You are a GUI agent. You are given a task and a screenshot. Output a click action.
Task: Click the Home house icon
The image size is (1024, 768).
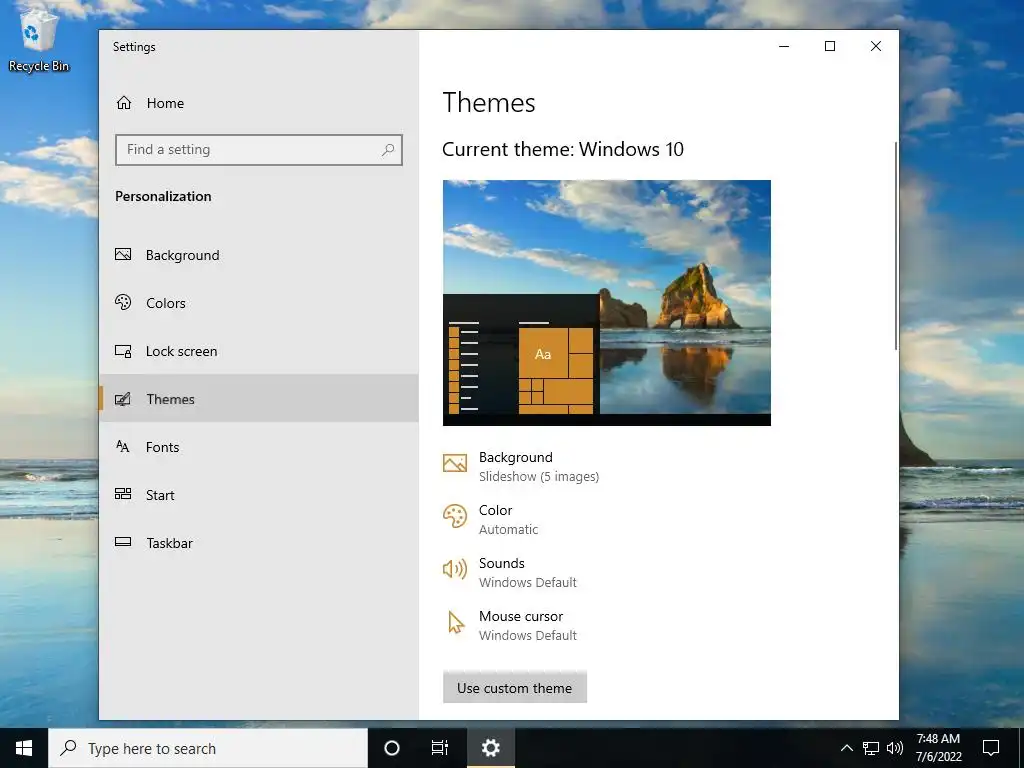tap(124, 103)
